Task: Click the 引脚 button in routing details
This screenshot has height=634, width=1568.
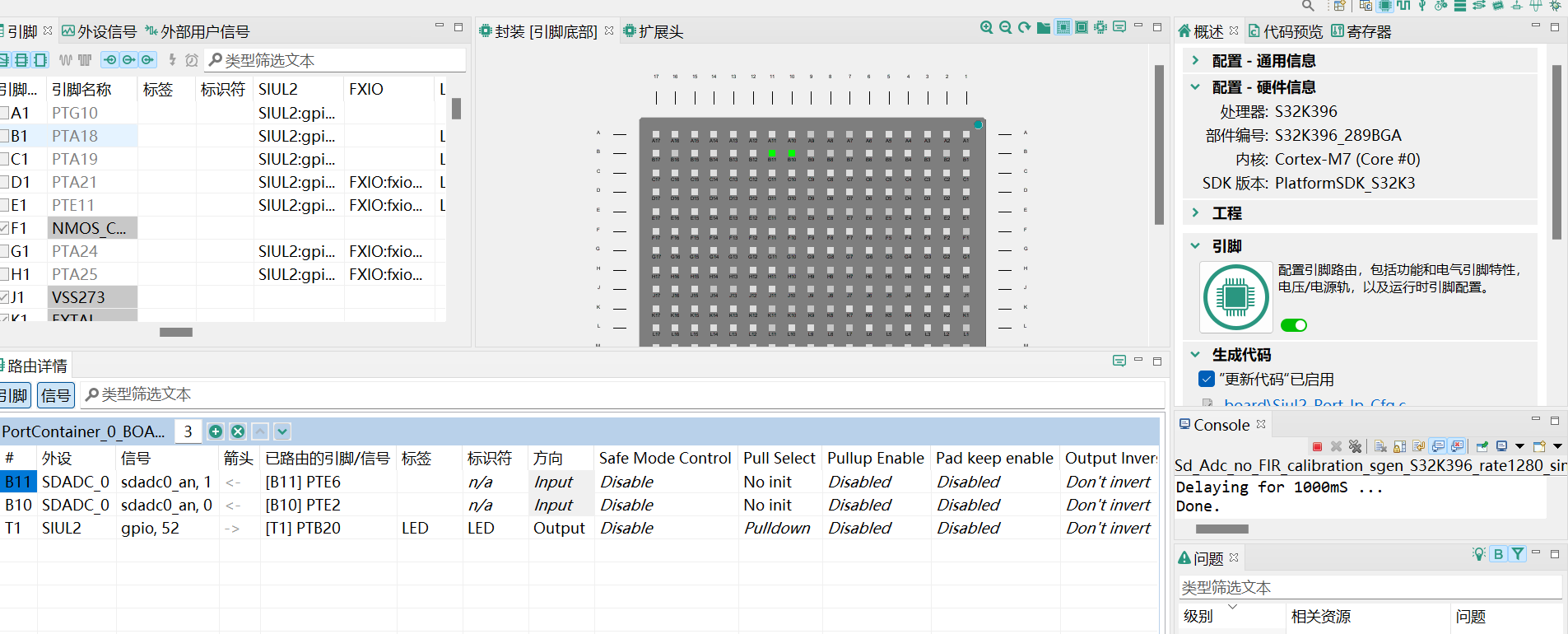Action: tap(15, 395)
